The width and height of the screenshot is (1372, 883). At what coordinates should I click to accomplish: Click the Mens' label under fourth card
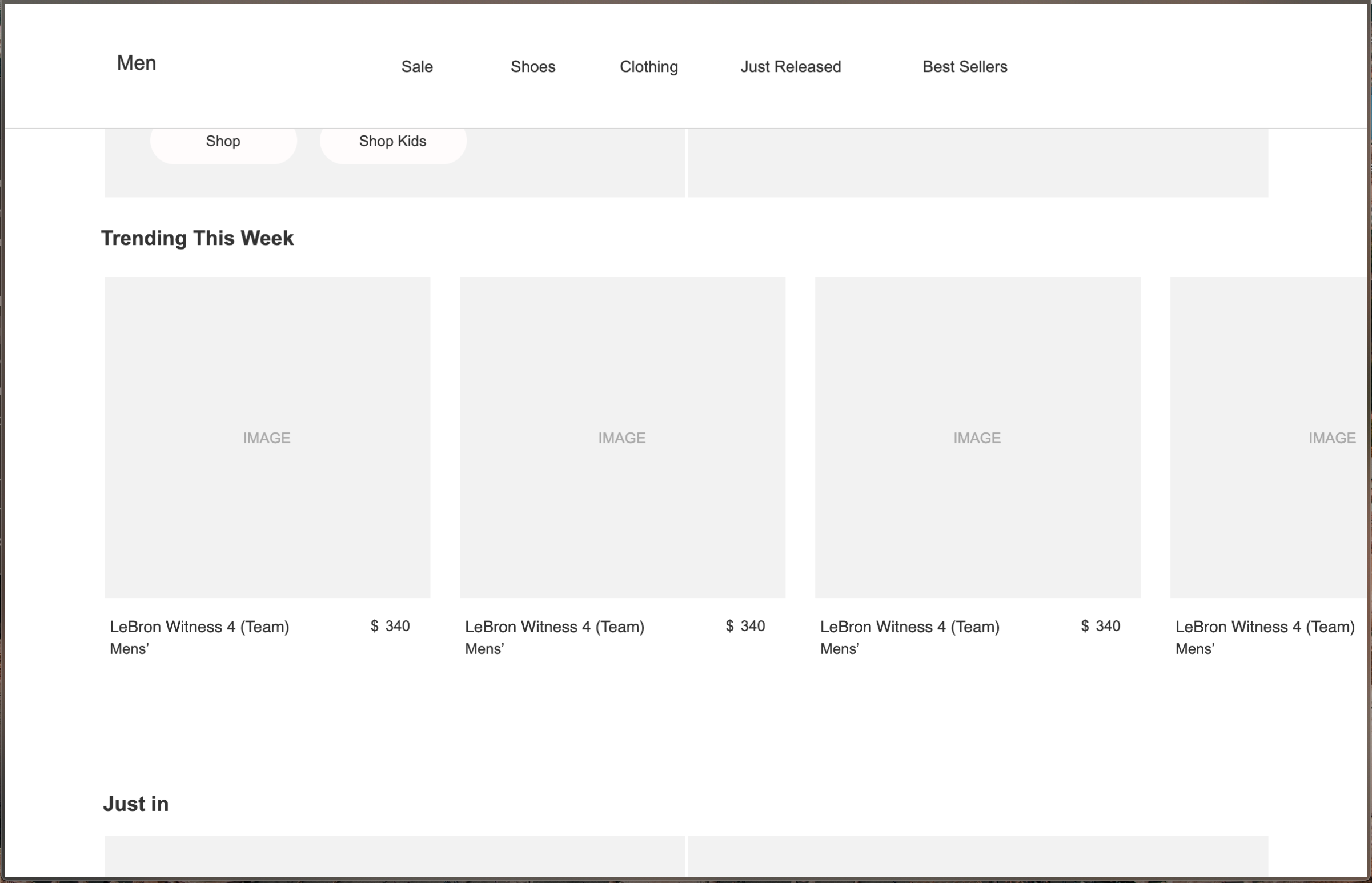1195,648
